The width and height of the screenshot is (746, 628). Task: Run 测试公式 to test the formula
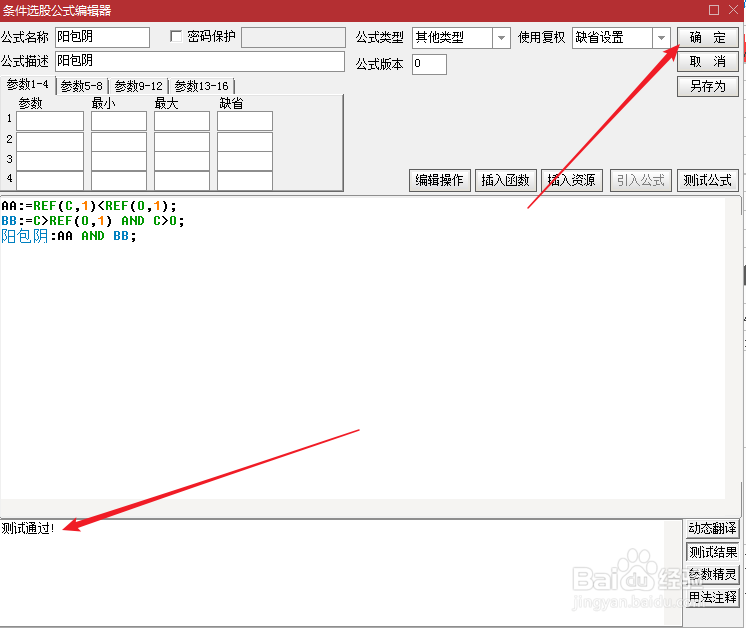tap(707, 180)
